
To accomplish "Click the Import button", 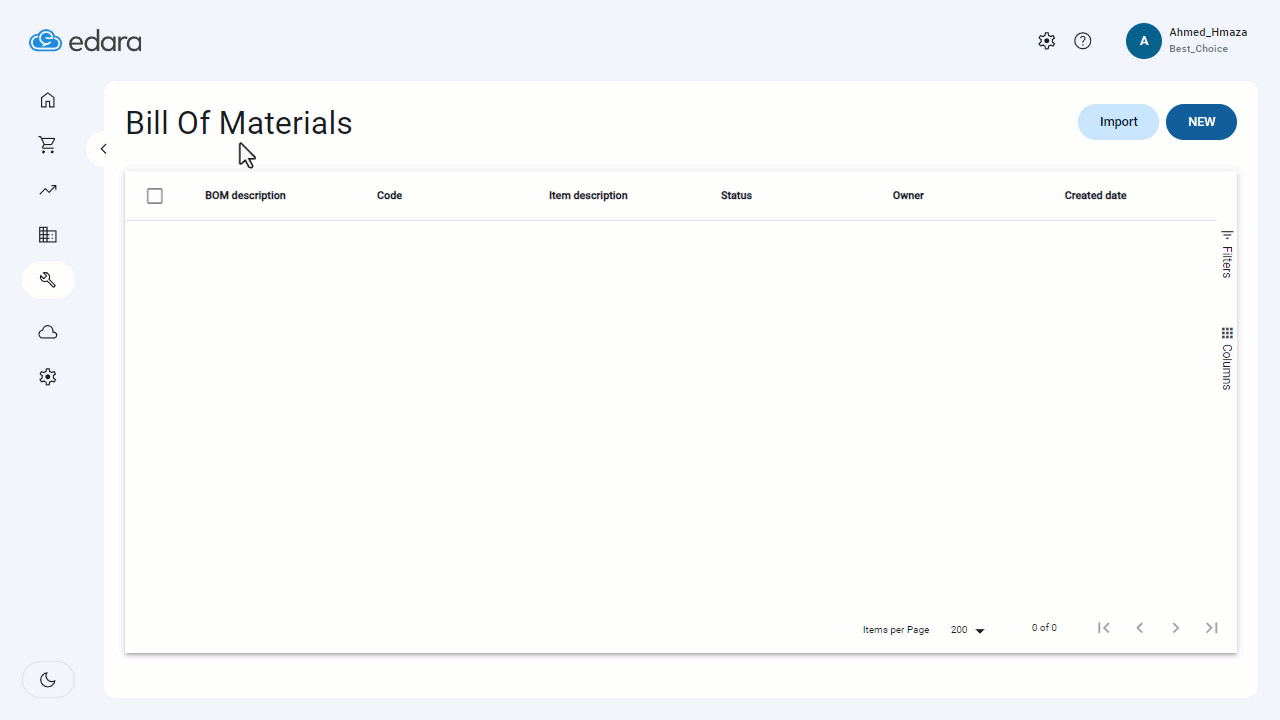I will click(1118, 122).
